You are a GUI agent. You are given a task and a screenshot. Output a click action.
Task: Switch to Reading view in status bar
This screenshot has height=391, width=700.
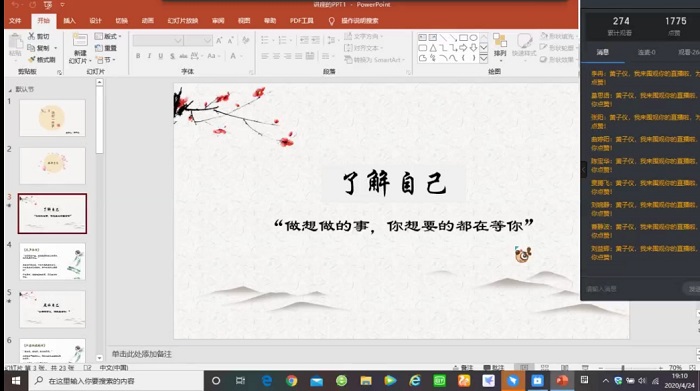(x=565, y=367)
